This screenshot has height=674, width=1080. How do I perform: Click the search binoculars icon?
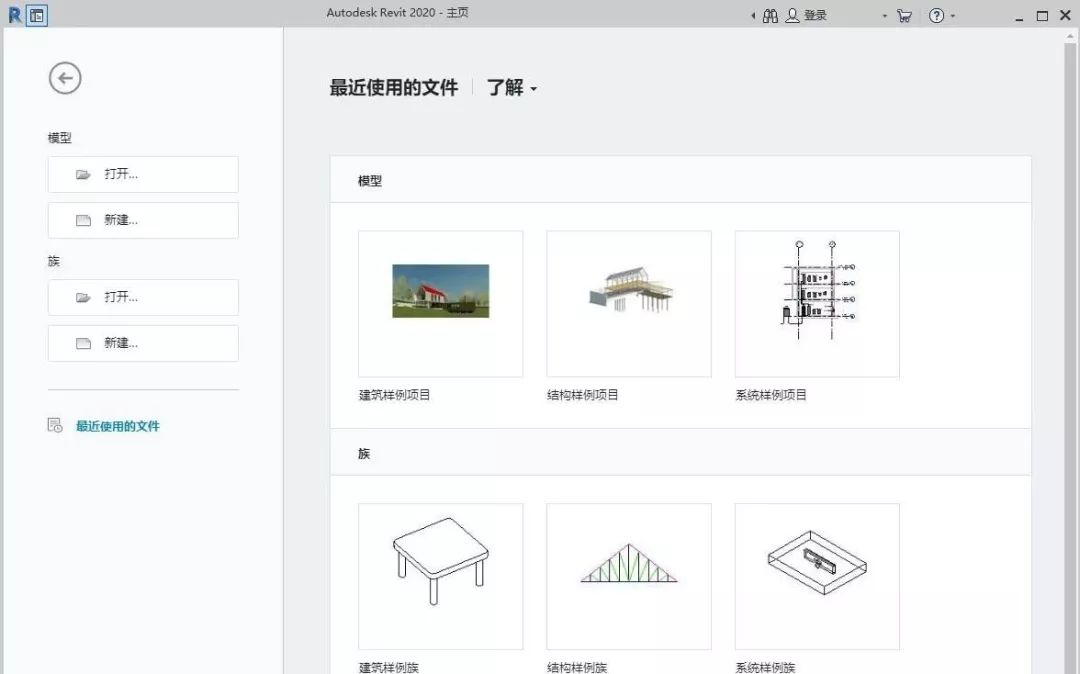tap(770, 15)
